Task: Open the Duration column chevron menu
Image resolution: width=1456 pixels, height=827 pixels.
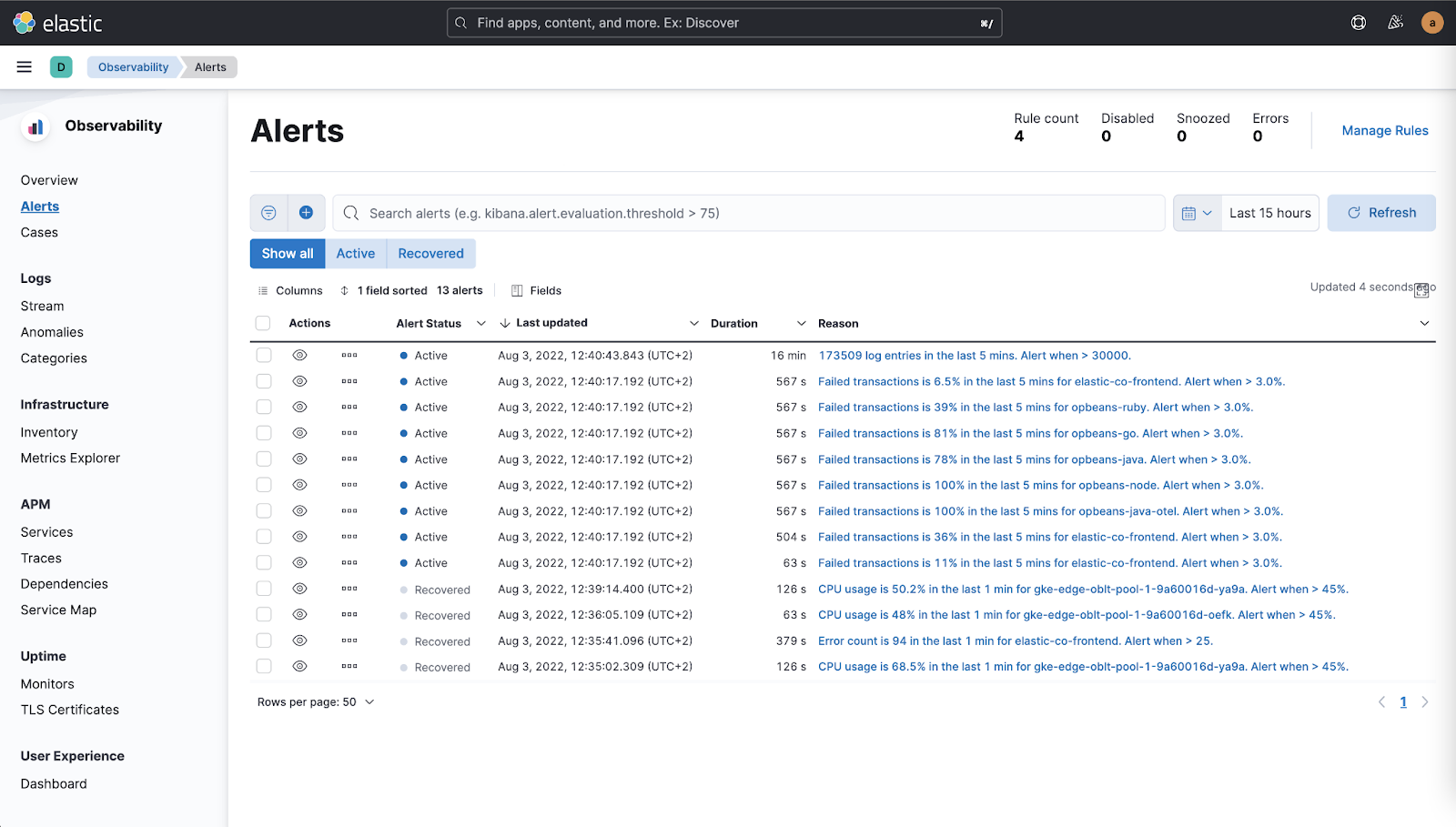Action: 800,323
